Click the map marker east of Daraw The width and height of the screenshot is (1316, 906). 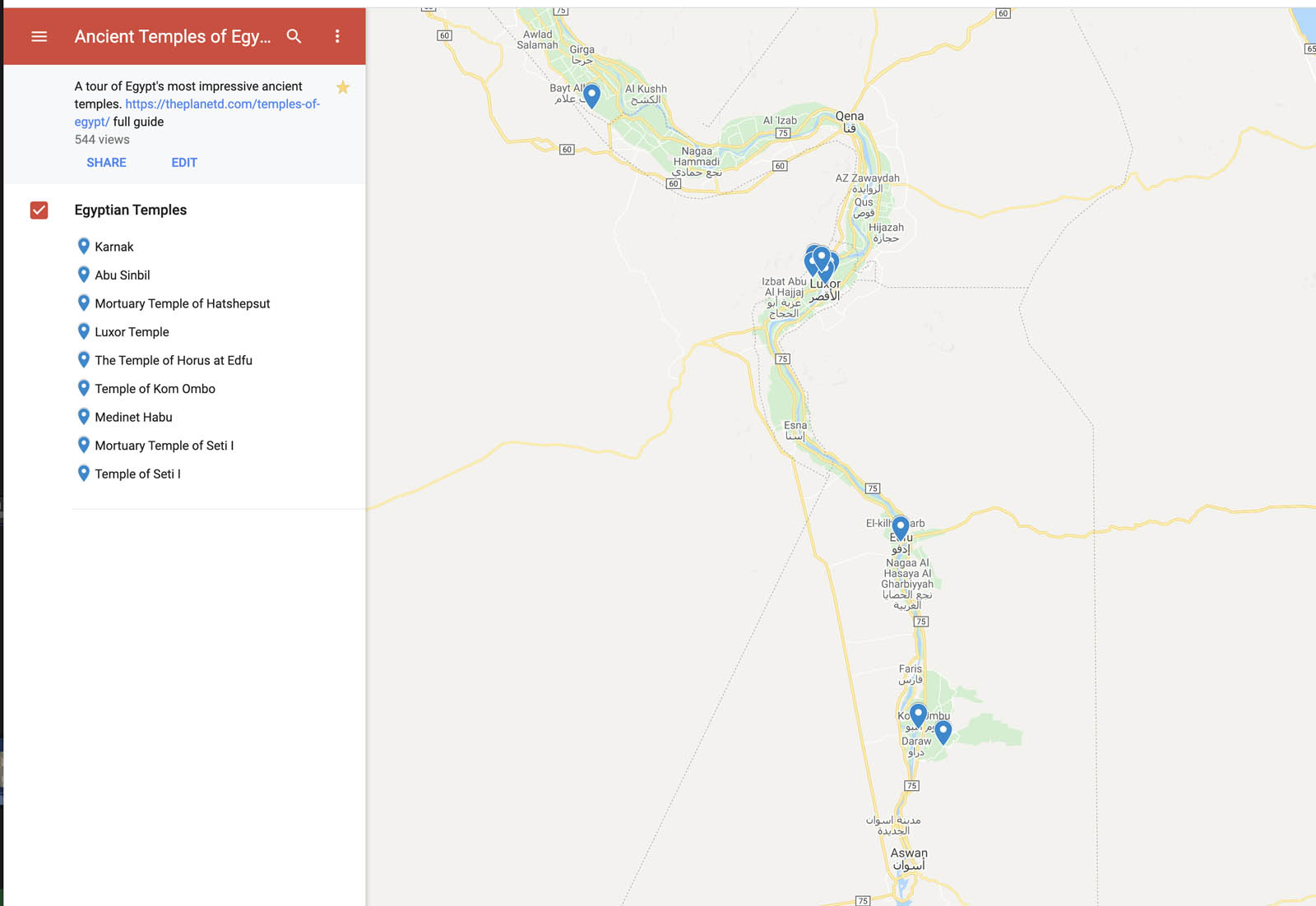click(943, 731)
